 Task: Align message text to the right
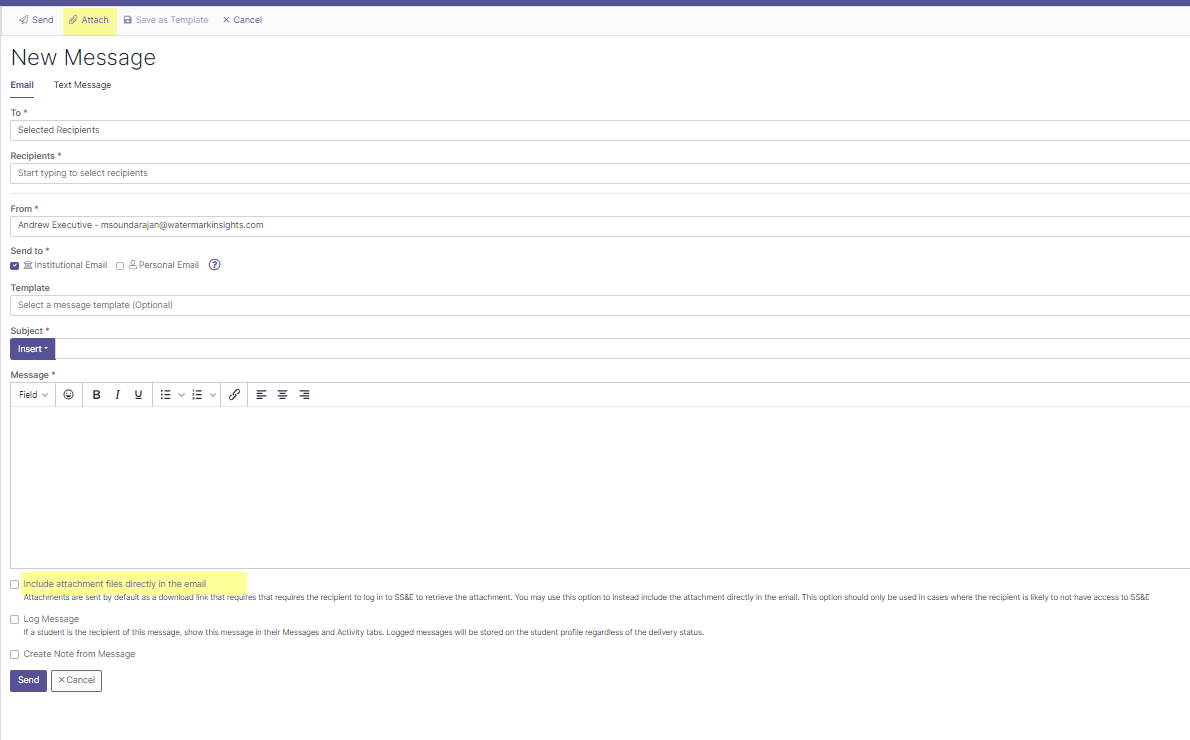click(304, 395)
